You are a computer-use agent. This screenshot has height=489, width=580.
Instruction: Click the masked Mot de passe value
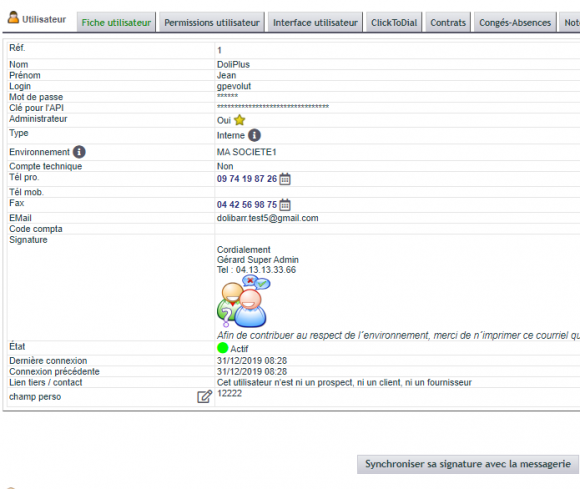227,96
